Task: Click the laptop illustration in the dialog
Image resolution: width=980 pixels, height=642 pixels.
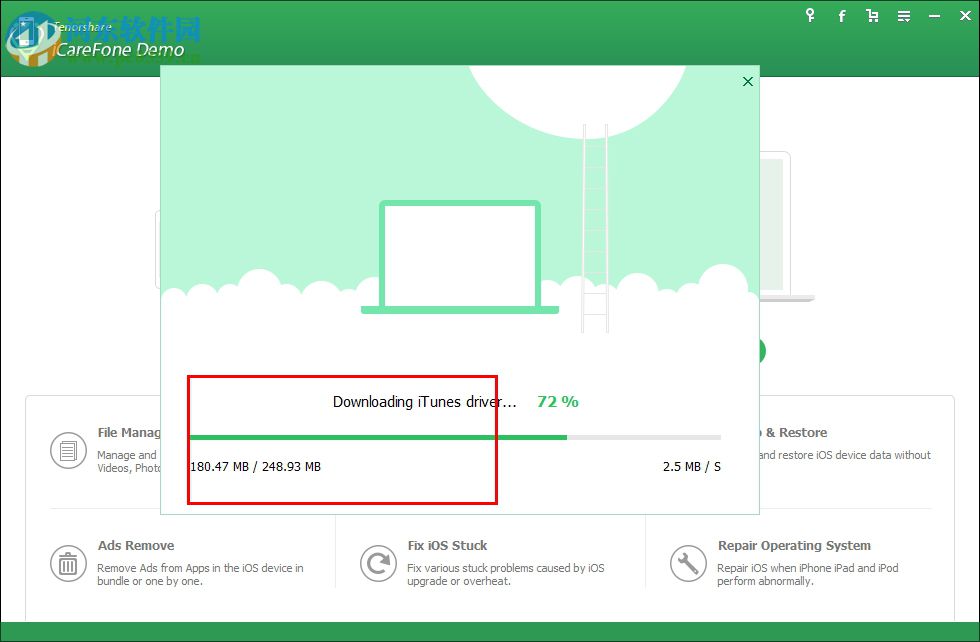Action: tap(460, 257)
